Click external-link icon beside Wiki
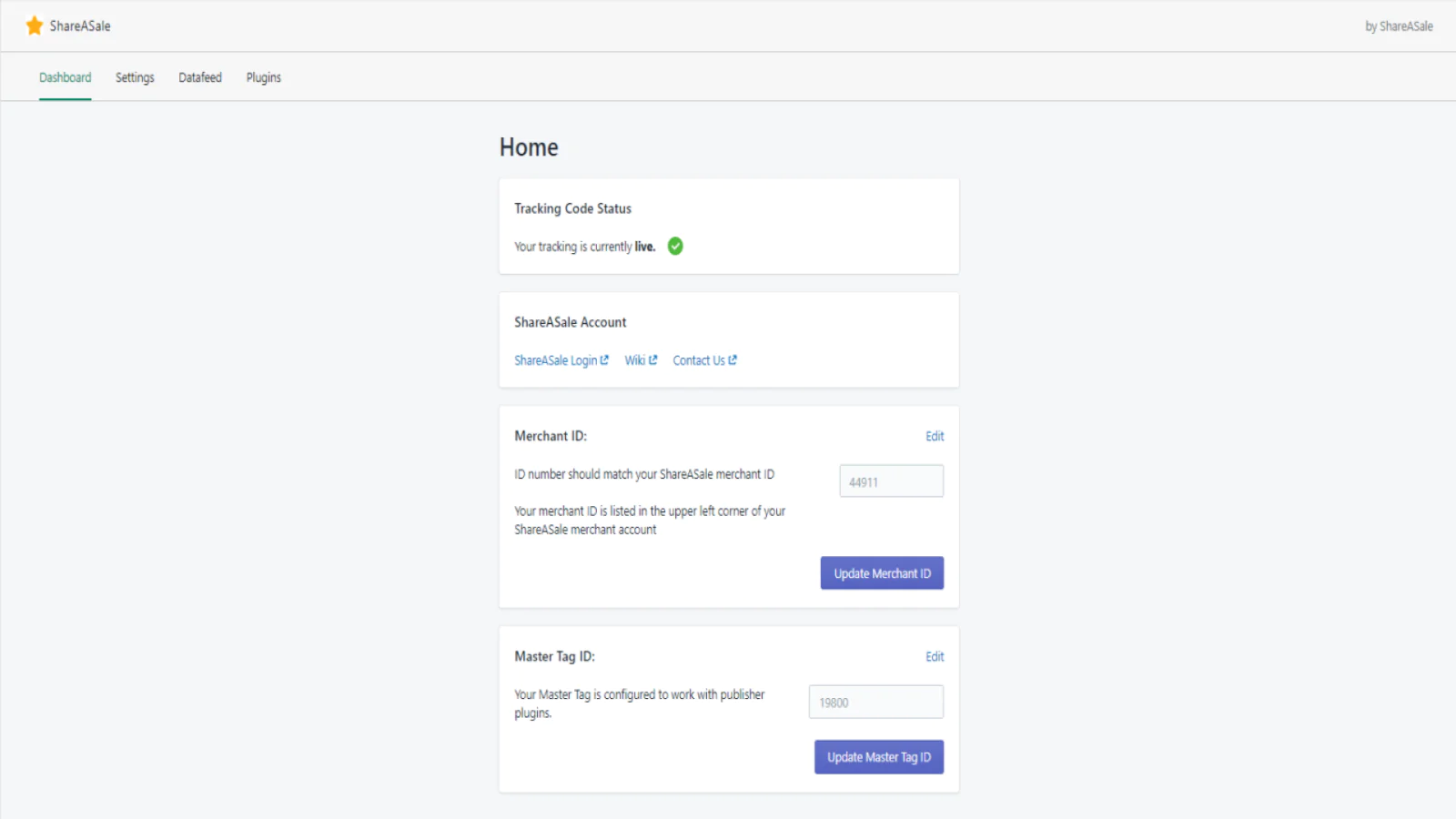The image size is (1456, 819). 652,360
